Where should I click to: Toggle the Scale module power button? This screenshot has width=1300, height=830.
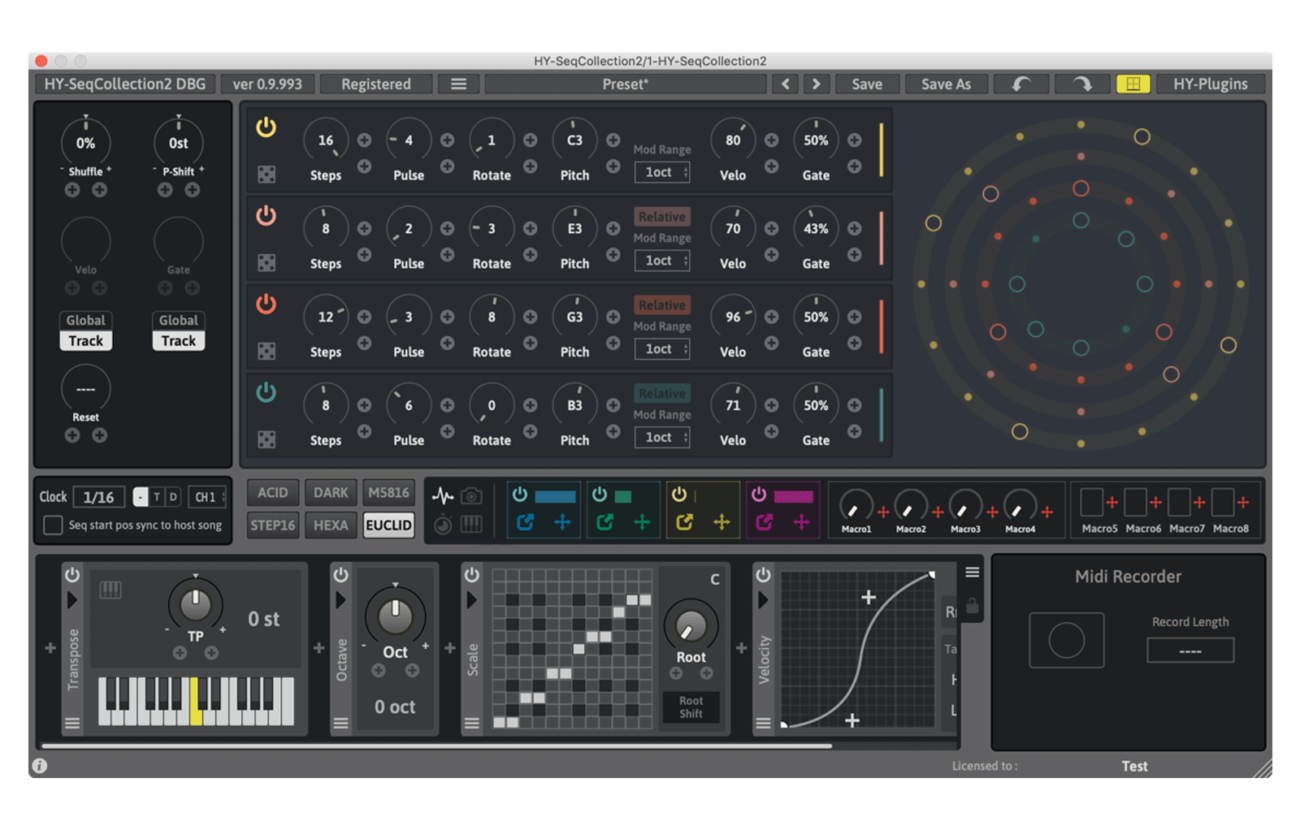[x=472, y=575]
